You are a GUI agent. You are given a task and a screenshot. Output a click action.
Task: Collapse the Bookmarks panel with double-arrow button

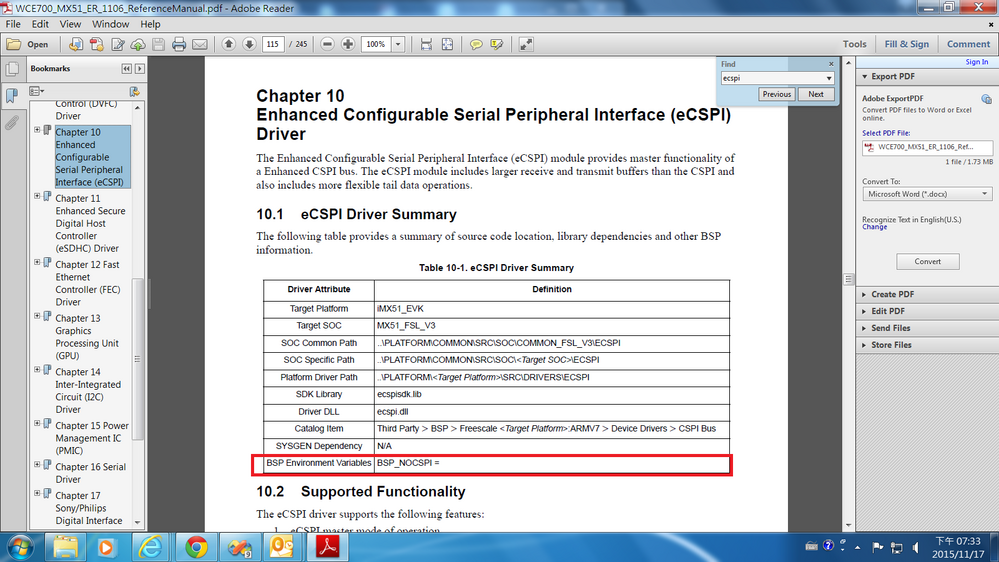(x=127, y=69)
